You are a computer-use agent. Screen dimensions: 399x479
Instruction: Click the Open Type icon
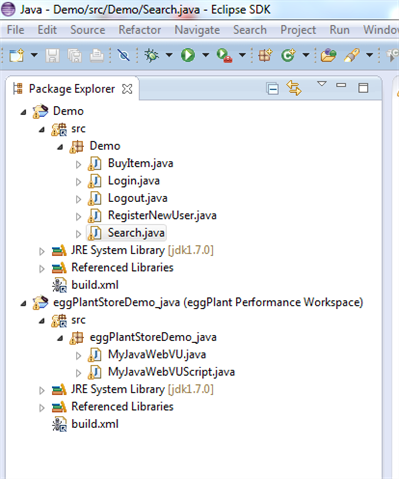pos(328,55)
